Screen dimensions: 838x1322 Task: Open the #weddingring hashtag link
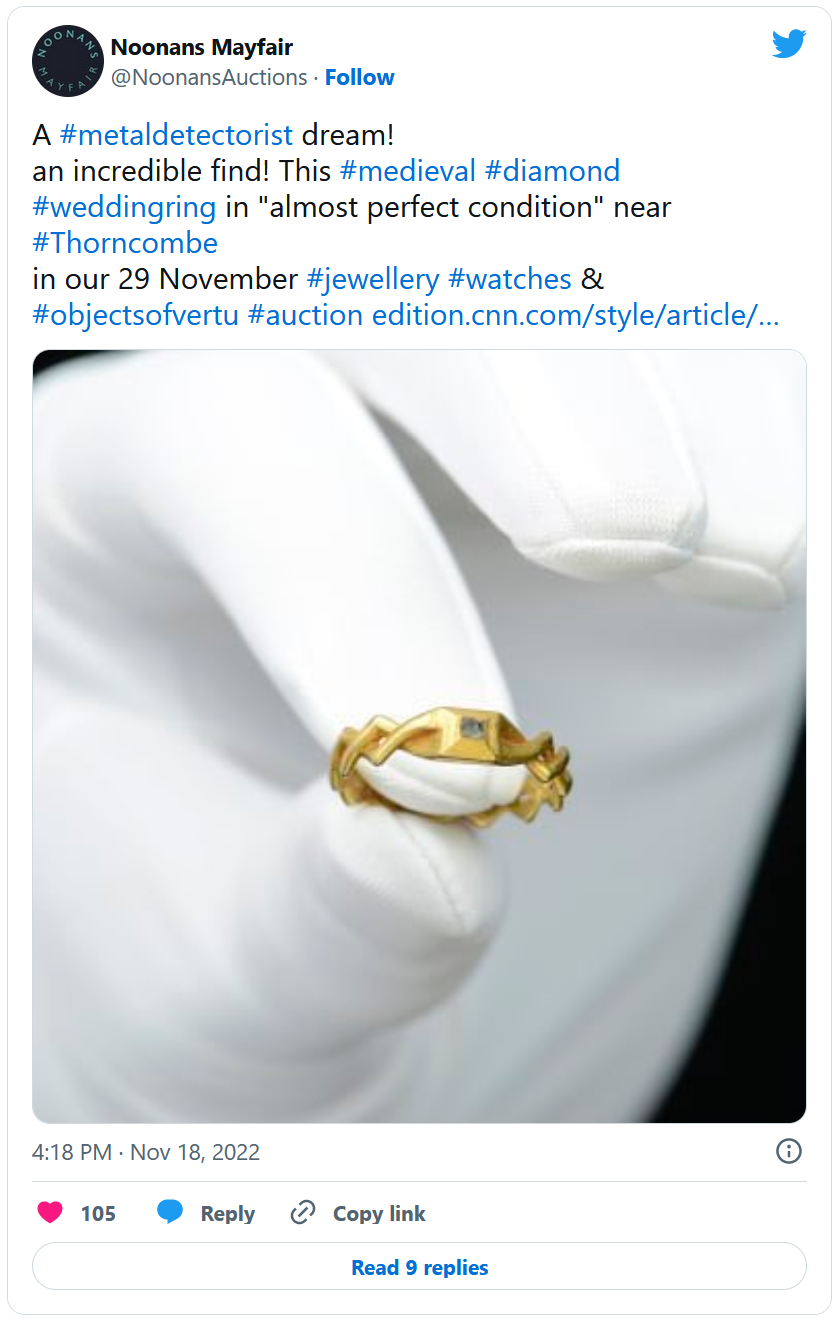click(x=124, y=207)
